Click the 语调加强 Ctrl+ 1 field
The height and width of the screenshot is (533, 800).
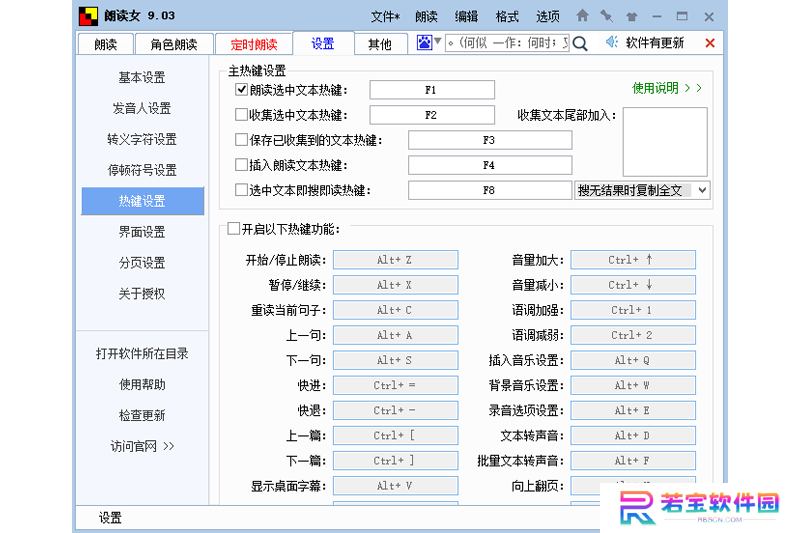[x=633, y=310]
